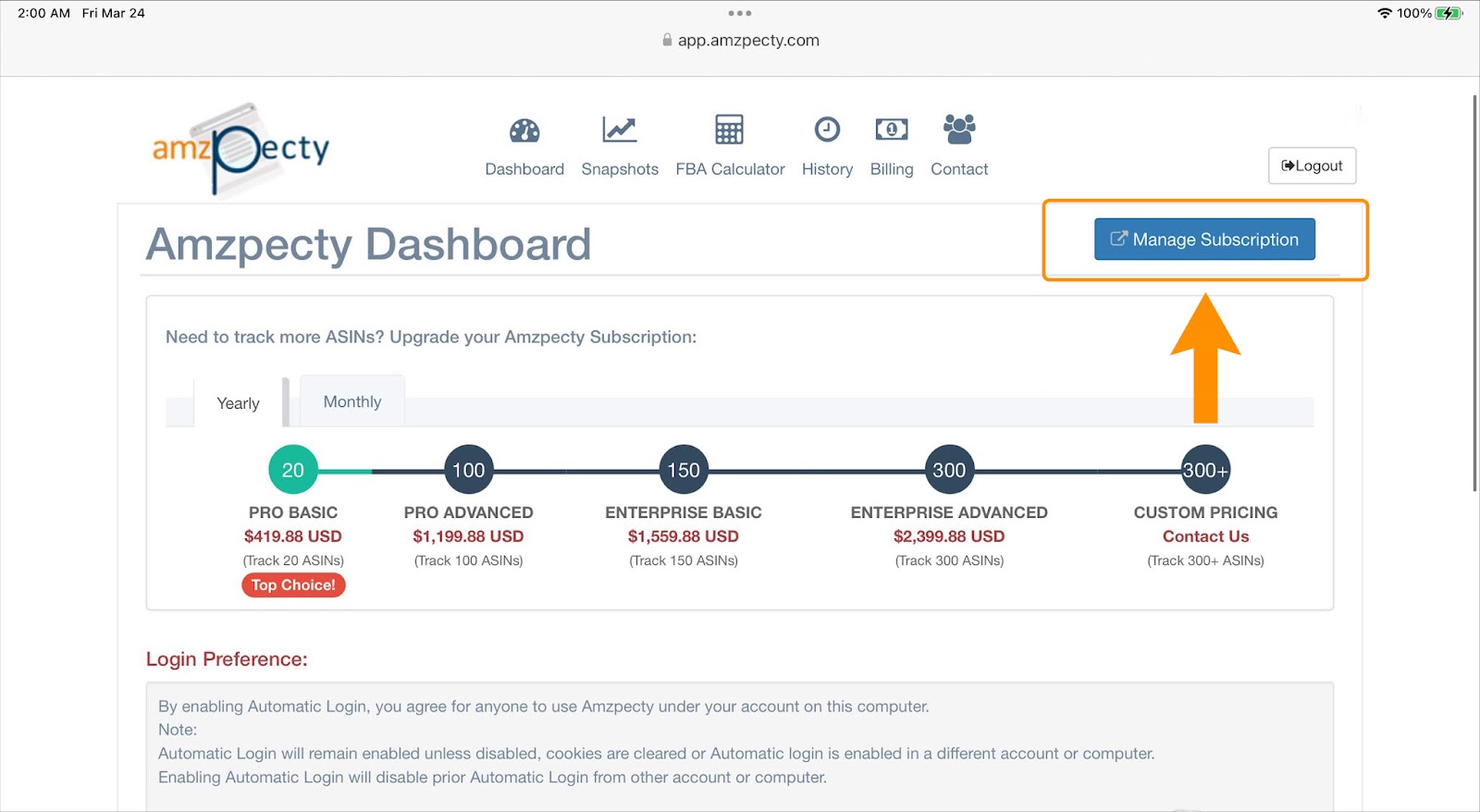This screenshot has width=1480, height=812.
Task: Select the 300 ASINs plan circle
Action: coord(949,470)
